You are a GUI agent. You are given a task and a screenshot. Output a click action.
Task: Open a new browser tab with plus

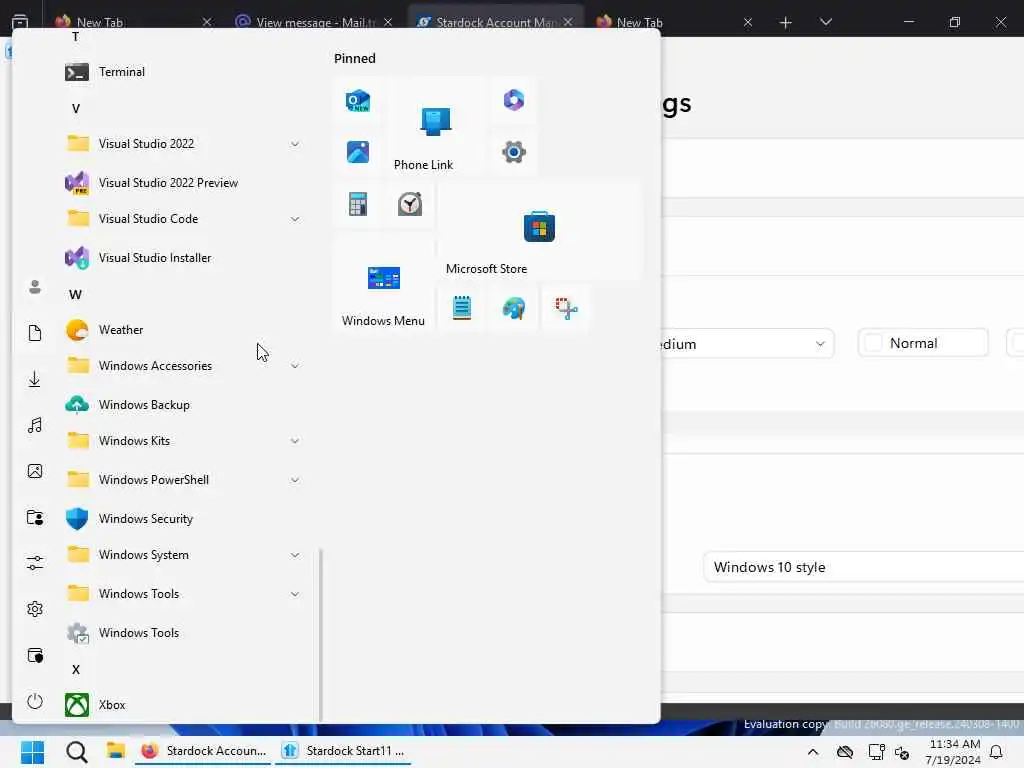pos(786,22)
